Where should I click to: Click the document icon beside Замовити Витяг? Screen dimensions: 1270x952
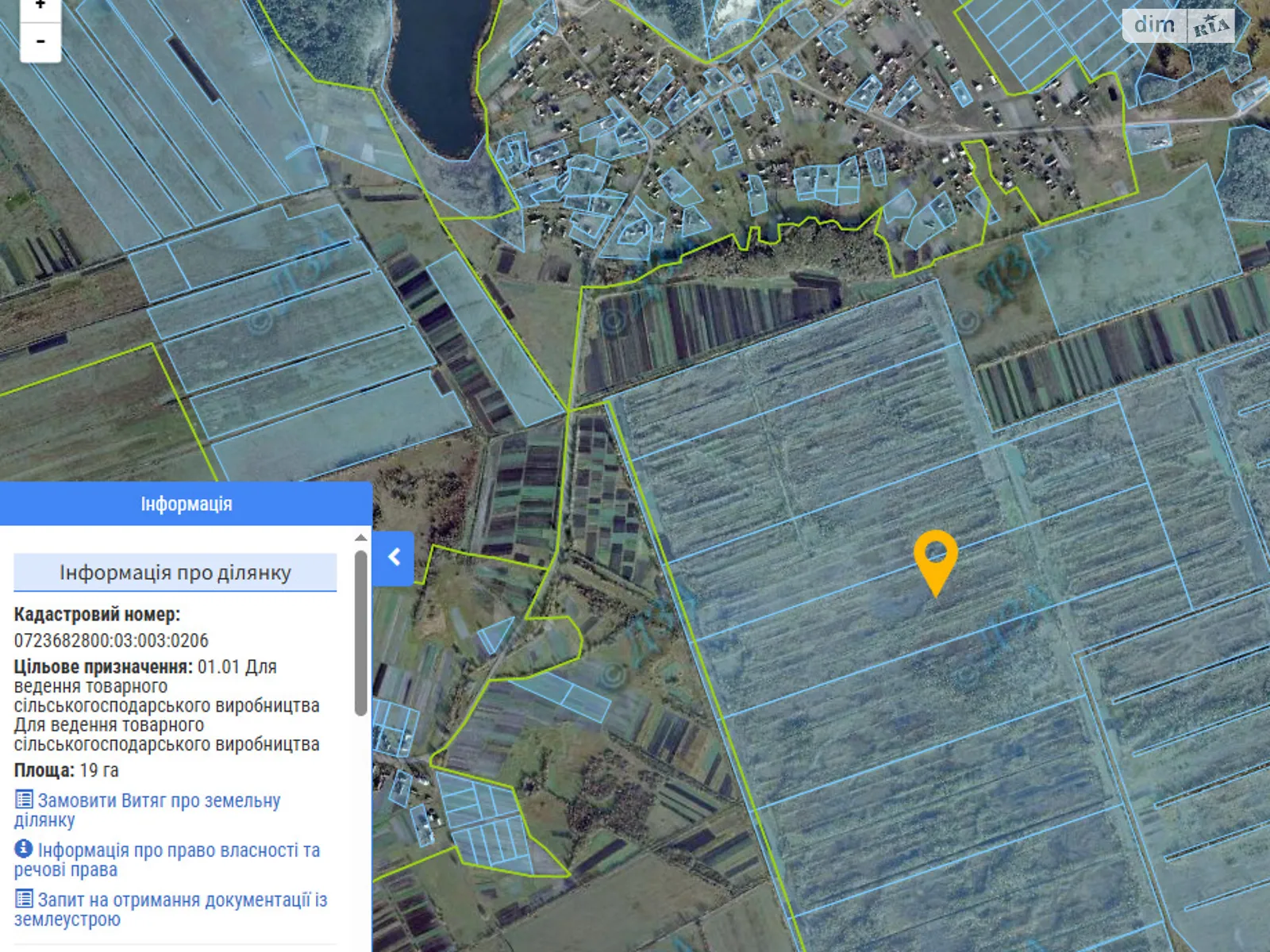[25, 800]
